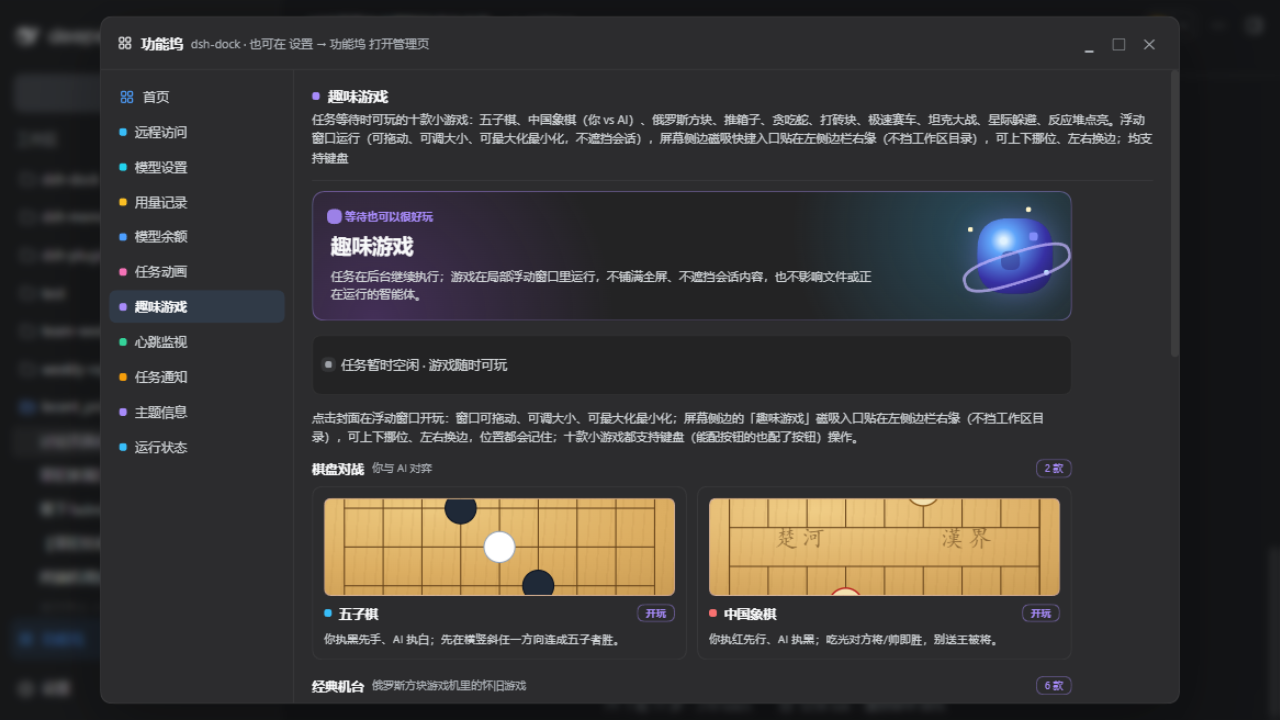Select 任务动画 sidebar item

point(196,272)
